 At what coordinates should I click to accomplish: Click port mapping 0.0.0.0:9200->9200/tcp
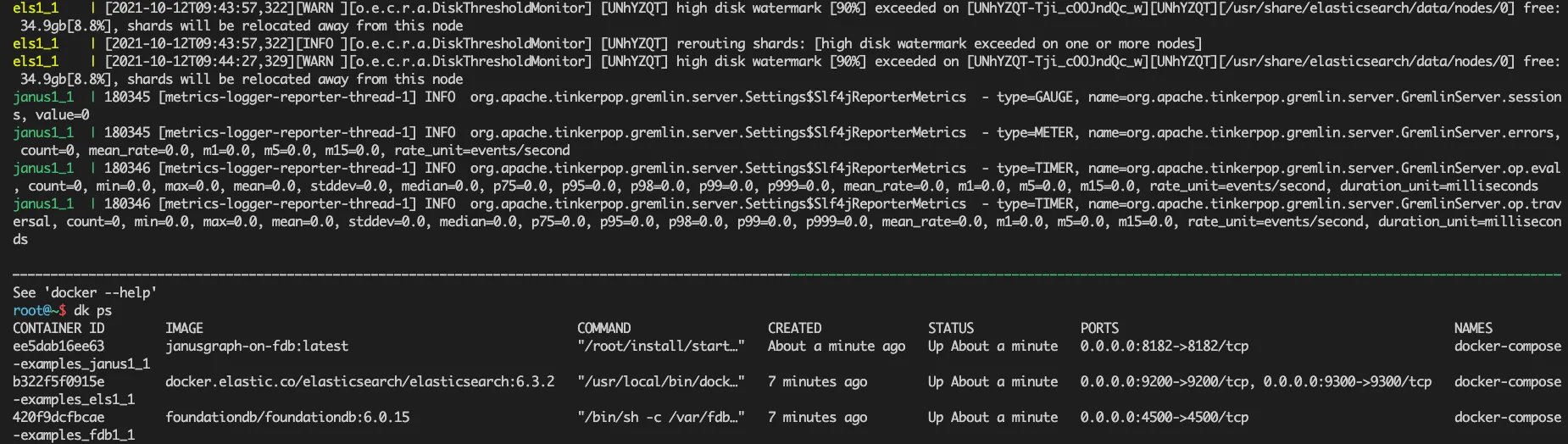click(1164, 381)
